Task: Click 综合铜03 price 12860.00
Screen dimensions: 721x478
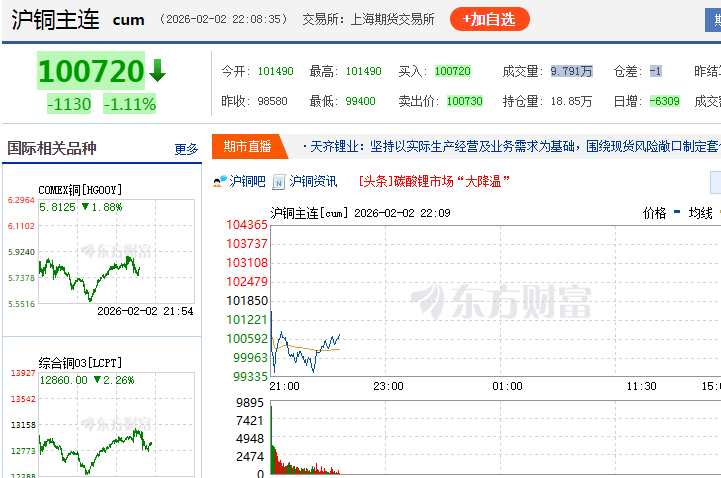Action: point(63,380)
